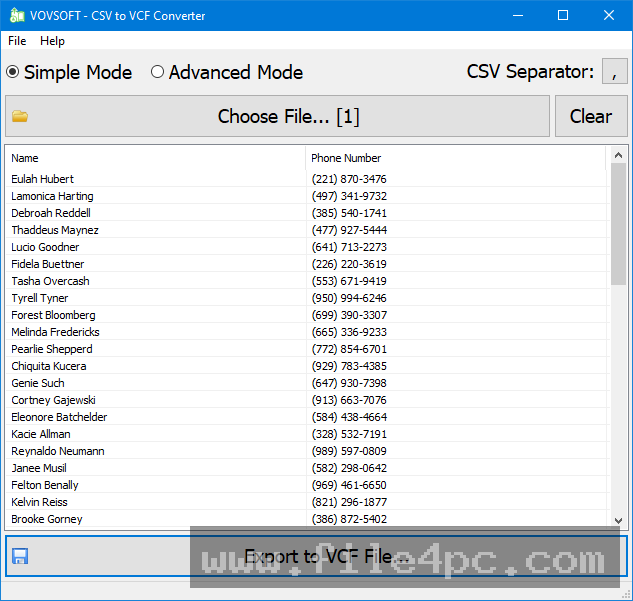Click phone number (328) 532-7191

point(349,434)
